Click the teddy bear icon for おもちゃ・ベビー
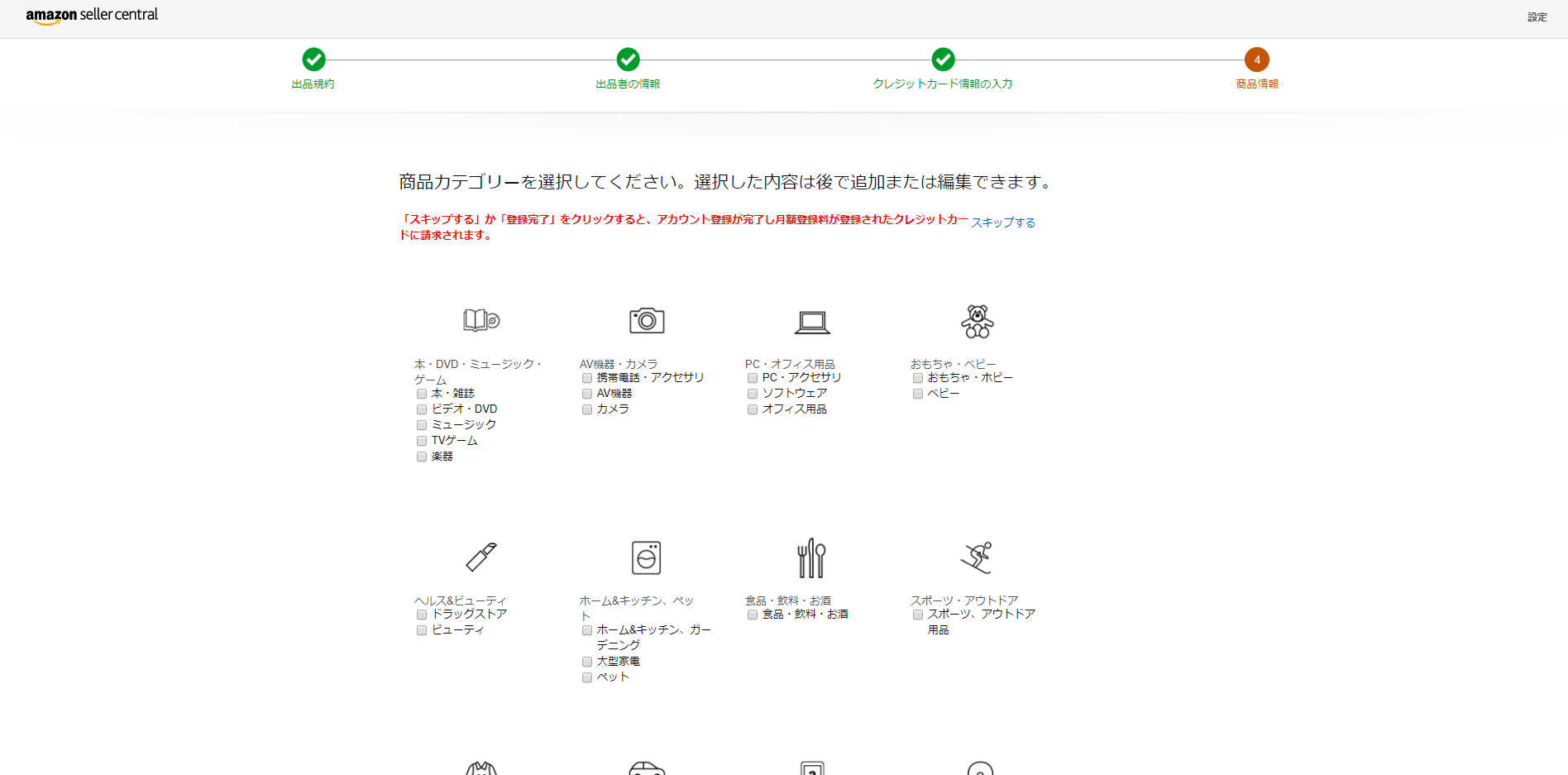 point(978,321)
